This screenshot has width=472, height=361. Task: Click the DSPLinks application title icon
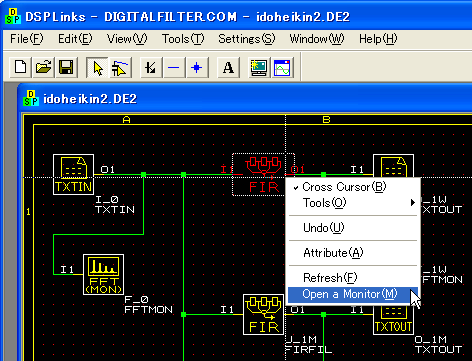[13, 16]
